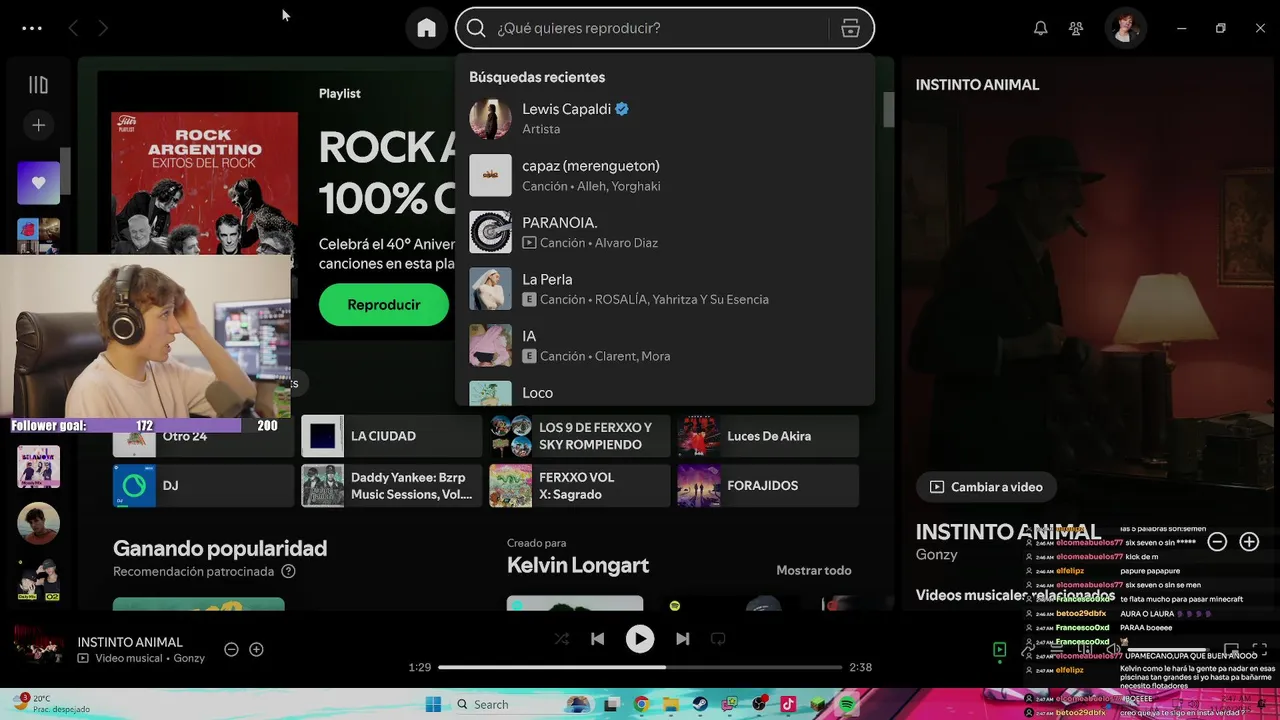This screenshot has width=1280, height=720.
Task: Click 'Mostrar todo' link
Action: click(x=814, y=570)
